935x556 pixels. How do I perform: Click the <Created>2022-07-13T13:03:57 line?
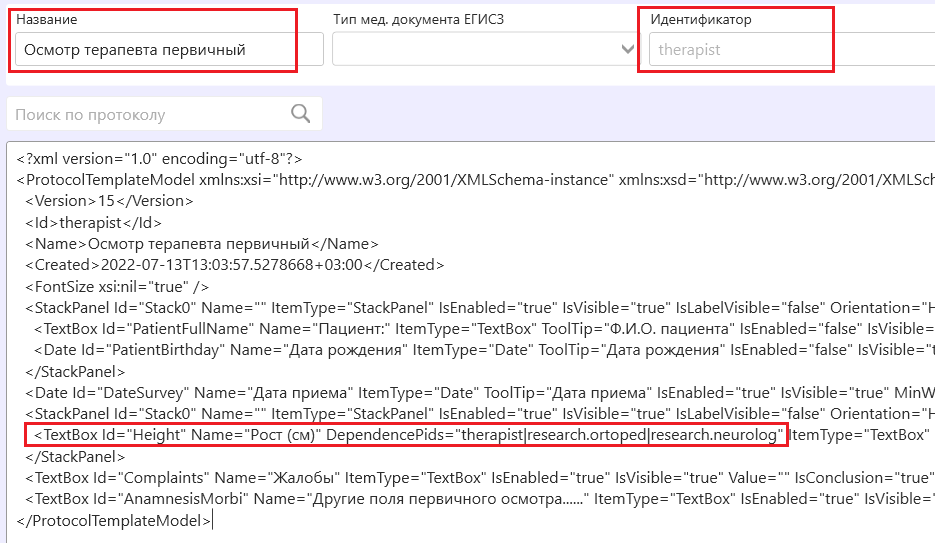pyautogui.click(x=234, y=265)
